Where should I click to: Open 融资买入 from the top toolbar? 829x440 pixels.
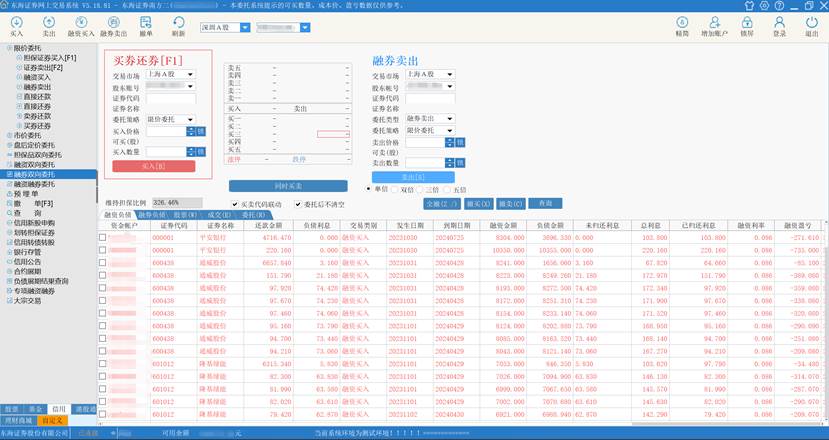click(81, 26)
